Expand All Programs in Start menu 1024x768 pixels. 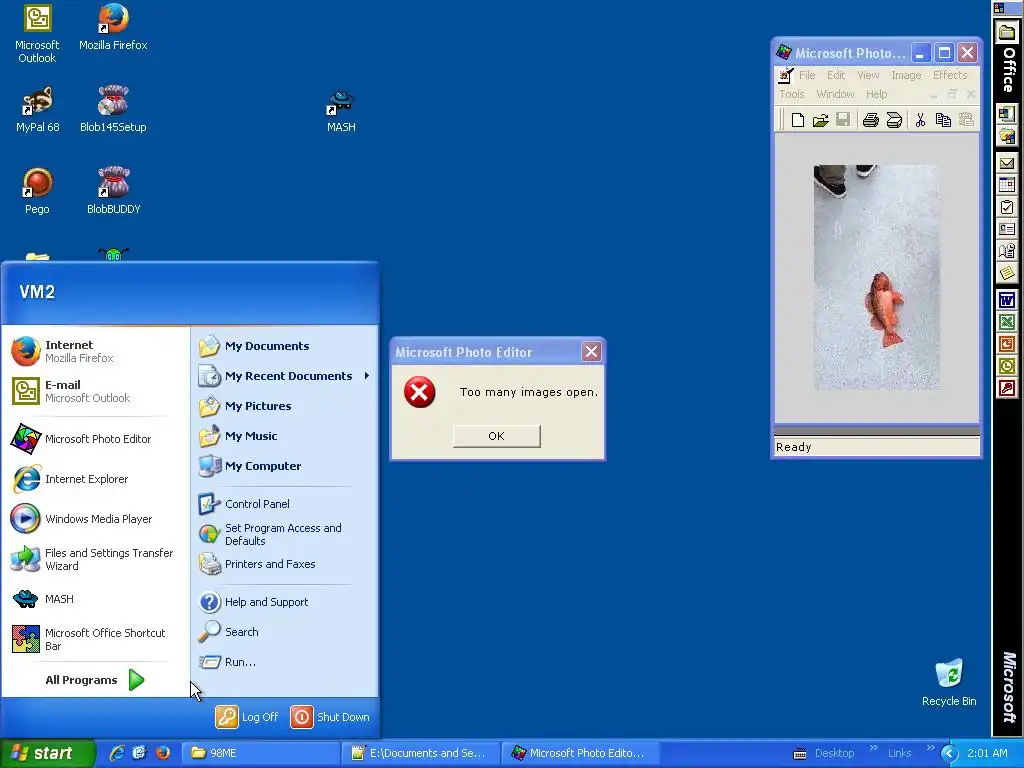coord(95,680)
